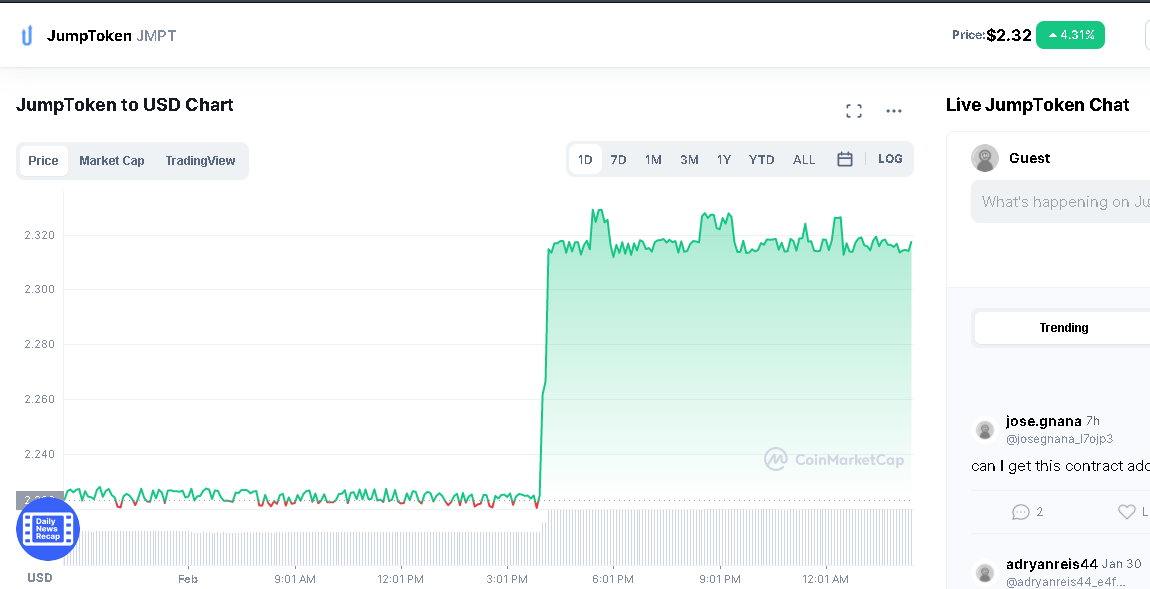Click the 9:01 PM x-axis label
Viewport: 1150px width, 589px height.
pyautogui.click(x=719, y=579)
